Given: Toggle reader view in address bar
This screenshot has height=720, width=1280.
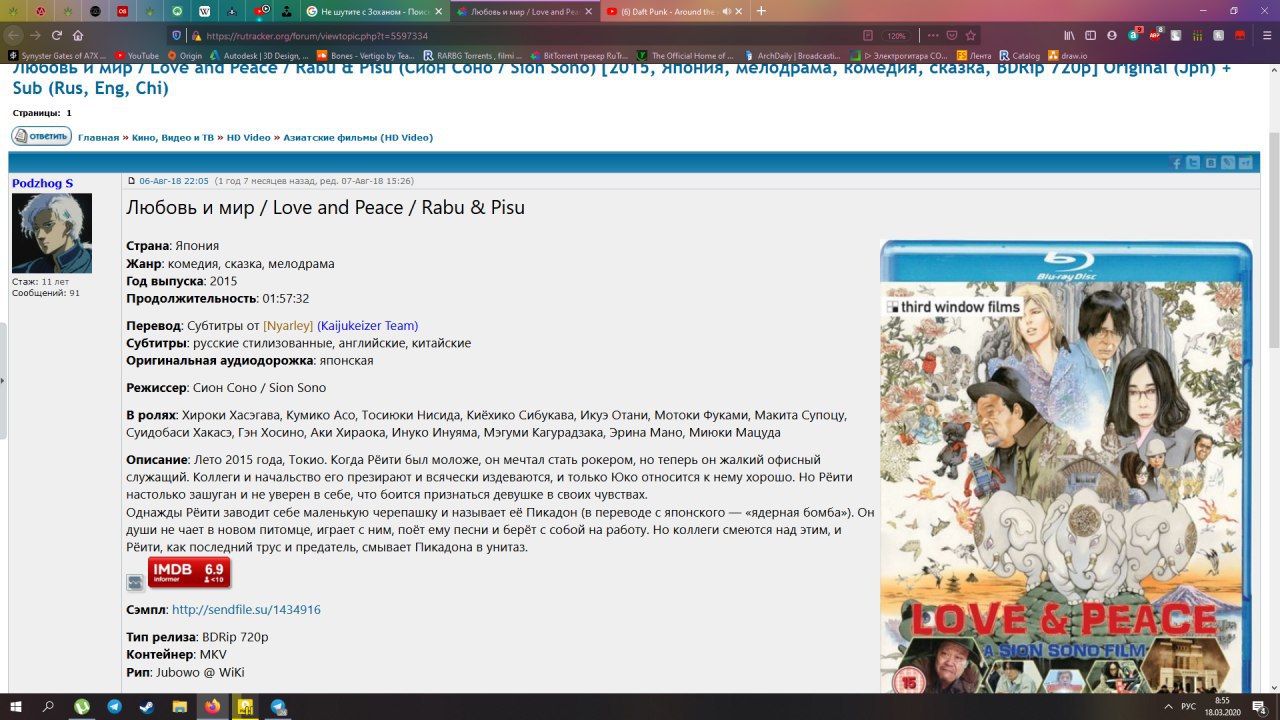Looking at the screenshot, I should coord(867,35).
